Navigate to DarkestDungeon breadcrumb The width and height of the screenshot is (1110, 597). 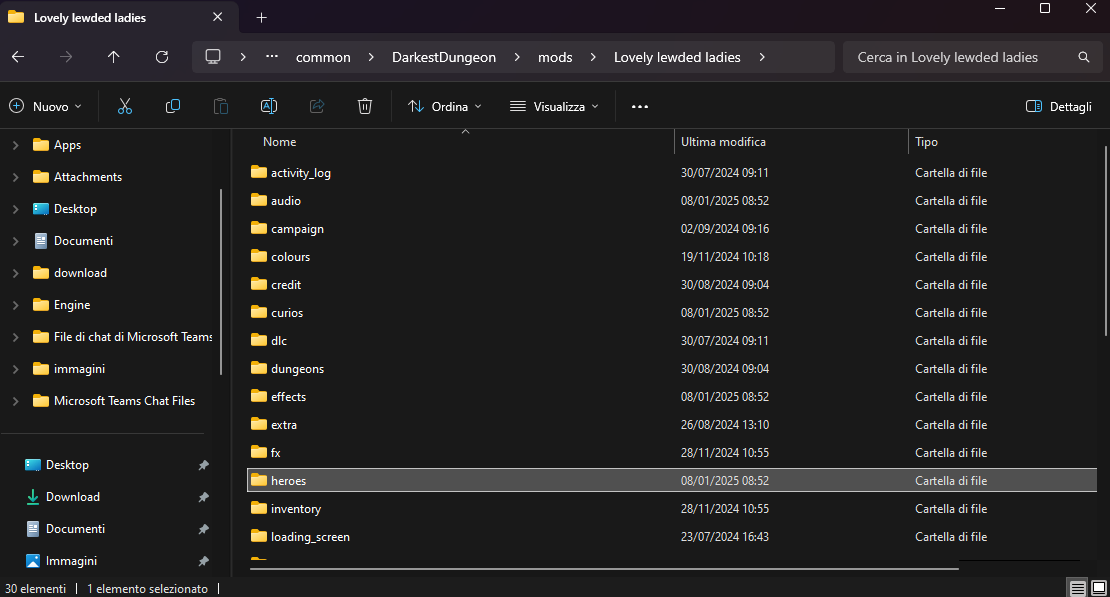click(444, 57)
